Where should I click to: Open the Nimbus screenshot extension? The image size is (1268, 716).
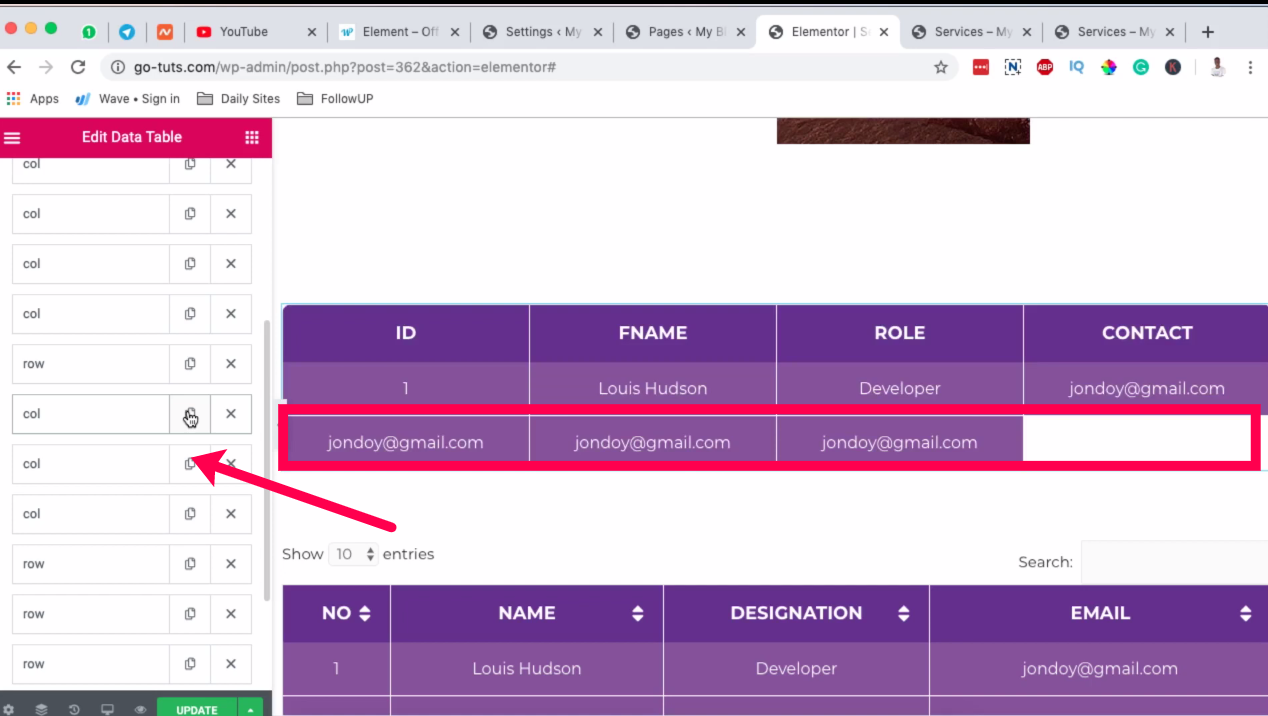[1013, 67]
